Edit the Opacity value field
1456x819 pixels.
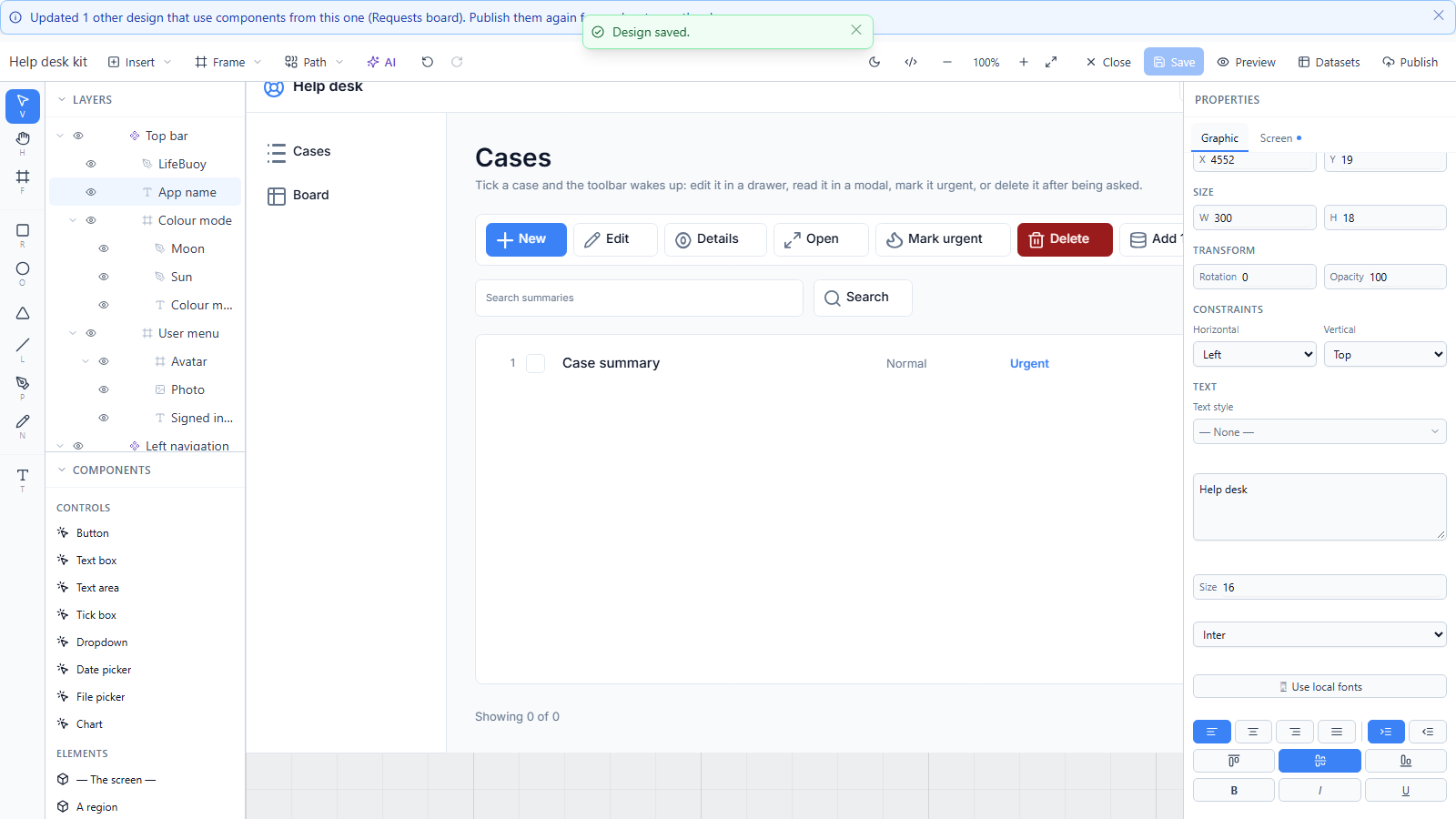tap(1385, 277)
